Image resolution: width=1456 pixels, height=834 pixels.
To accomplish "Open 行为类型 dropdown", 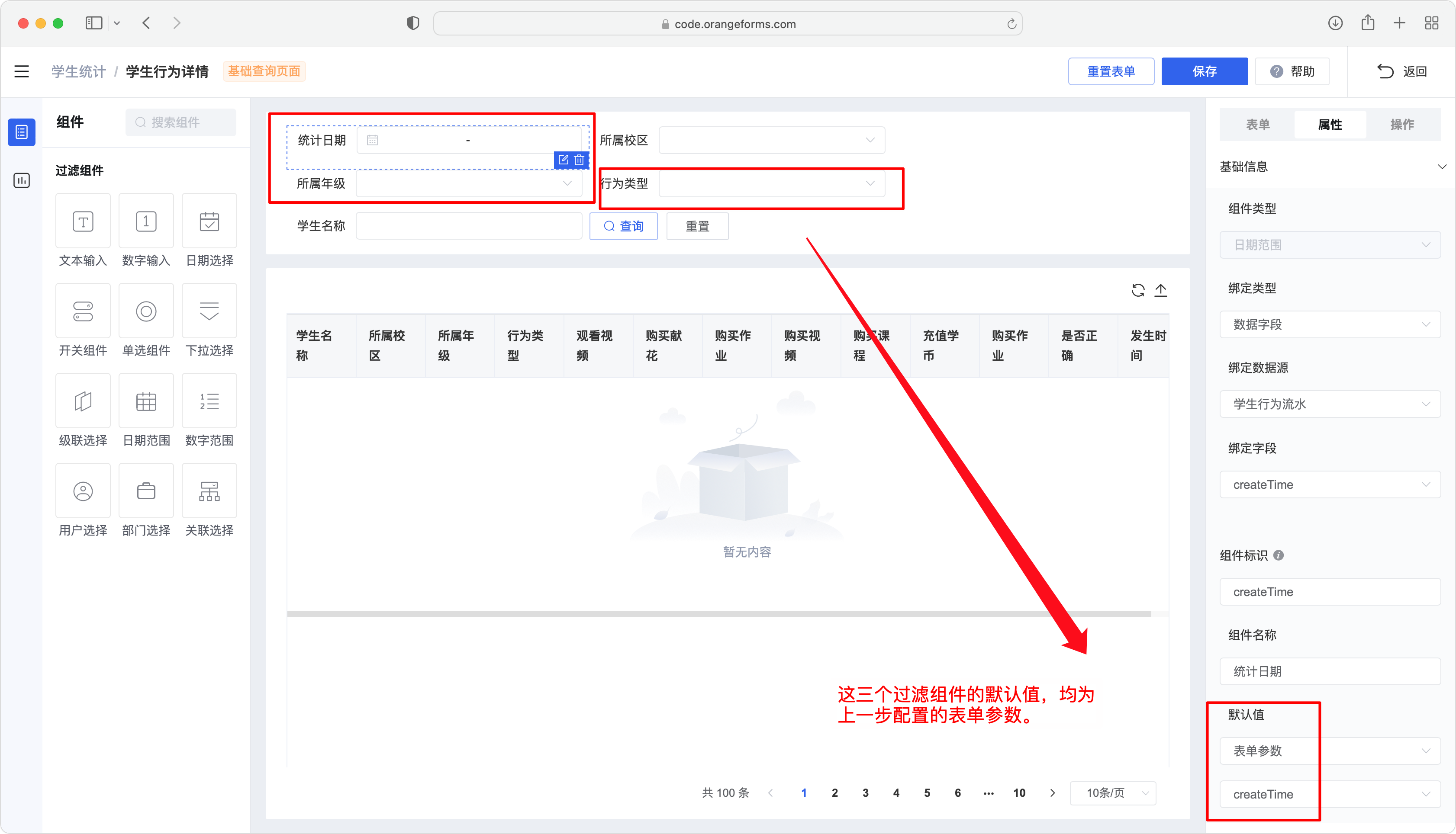I will [771, 183].
